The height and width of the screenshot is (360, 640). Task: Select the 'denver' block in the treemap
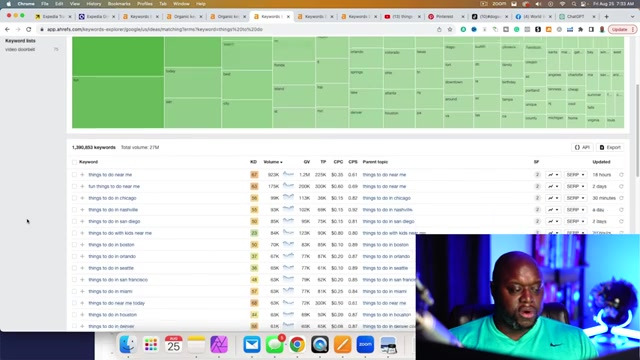(x=366, y=118)
